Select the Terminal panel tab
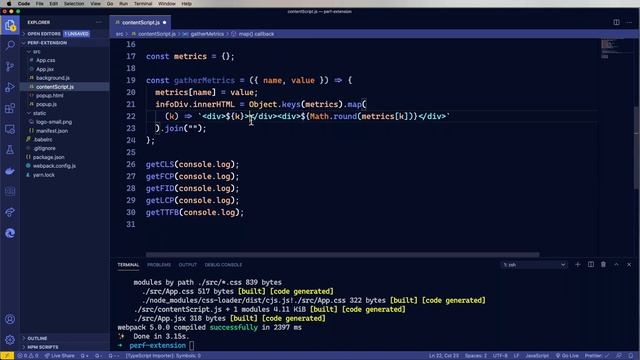This screenshot has height=360, width=640. tap(128, 265)
